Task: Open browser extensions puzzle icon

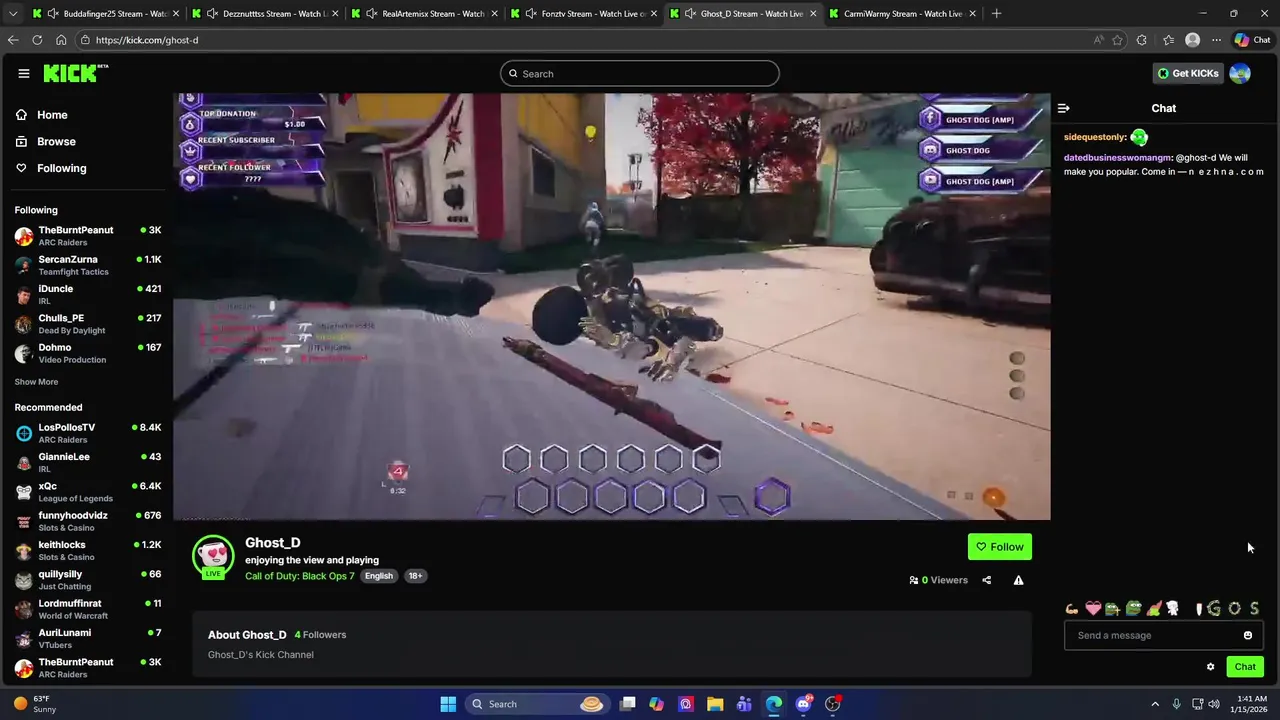Action: (1142, 40)
